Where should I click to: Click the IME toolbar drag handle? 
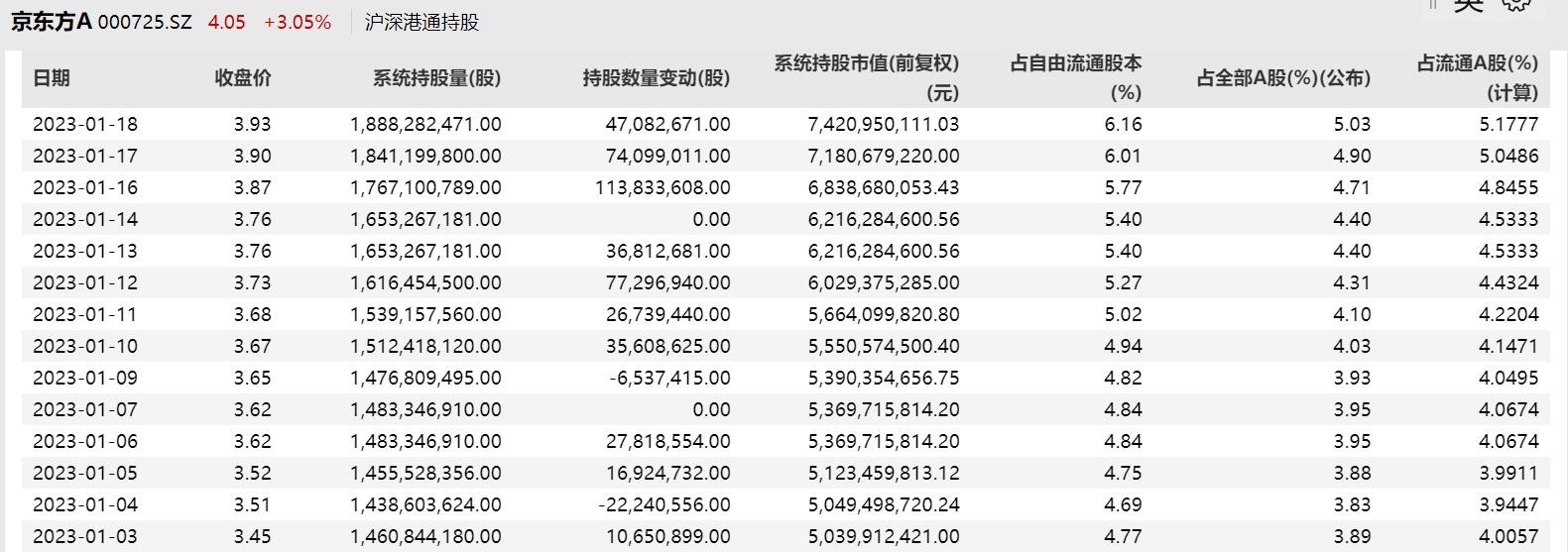1433,5
